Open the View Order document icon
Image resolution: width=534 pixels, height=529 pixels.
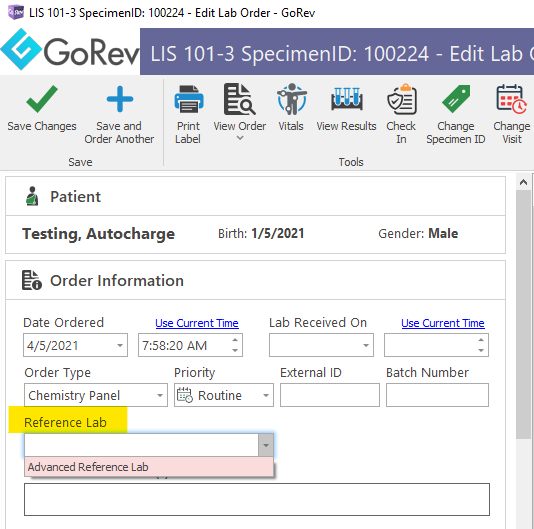[239, 99]
